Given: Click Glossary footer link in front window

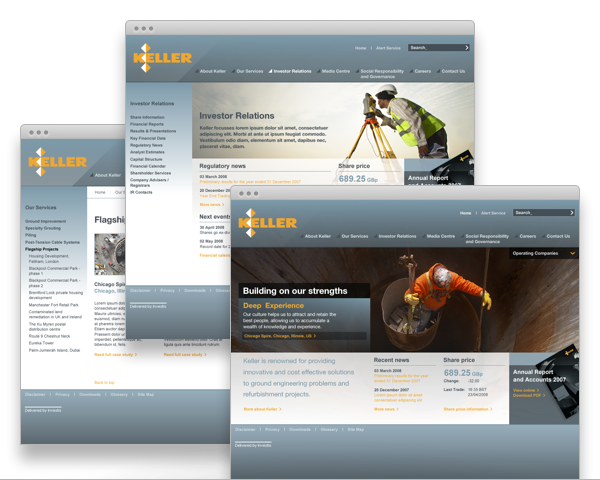Looking at the screenshot, I should pos(329,429).
